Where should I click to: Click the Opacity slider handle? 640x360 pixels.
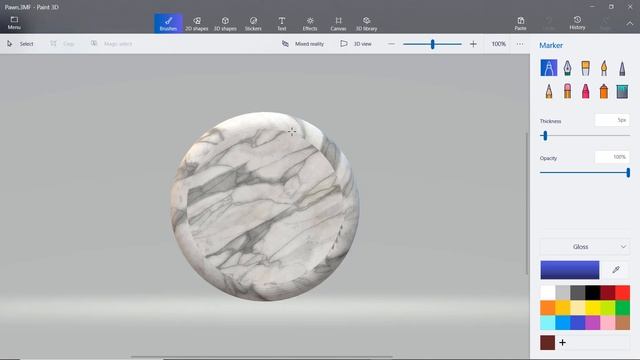(628, 173)
